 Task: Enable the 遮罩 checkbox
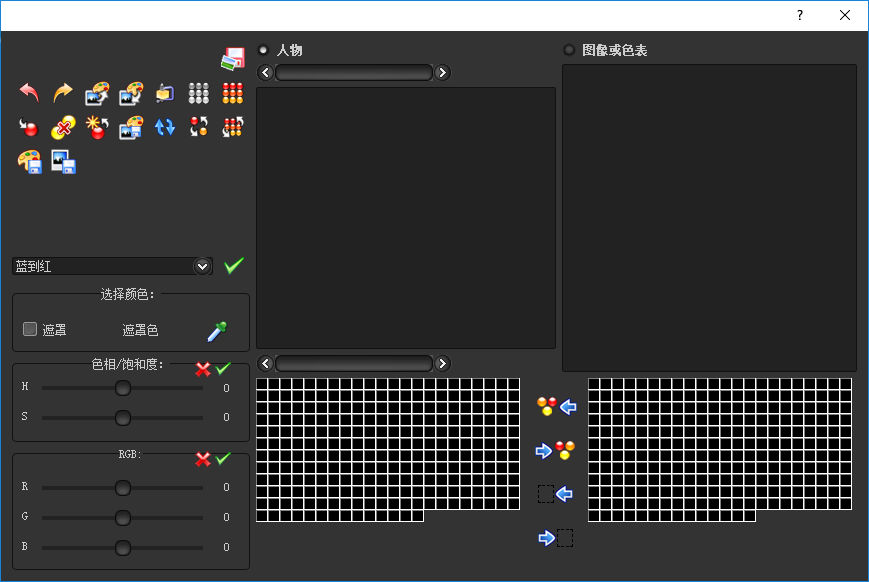coord(30,329)
